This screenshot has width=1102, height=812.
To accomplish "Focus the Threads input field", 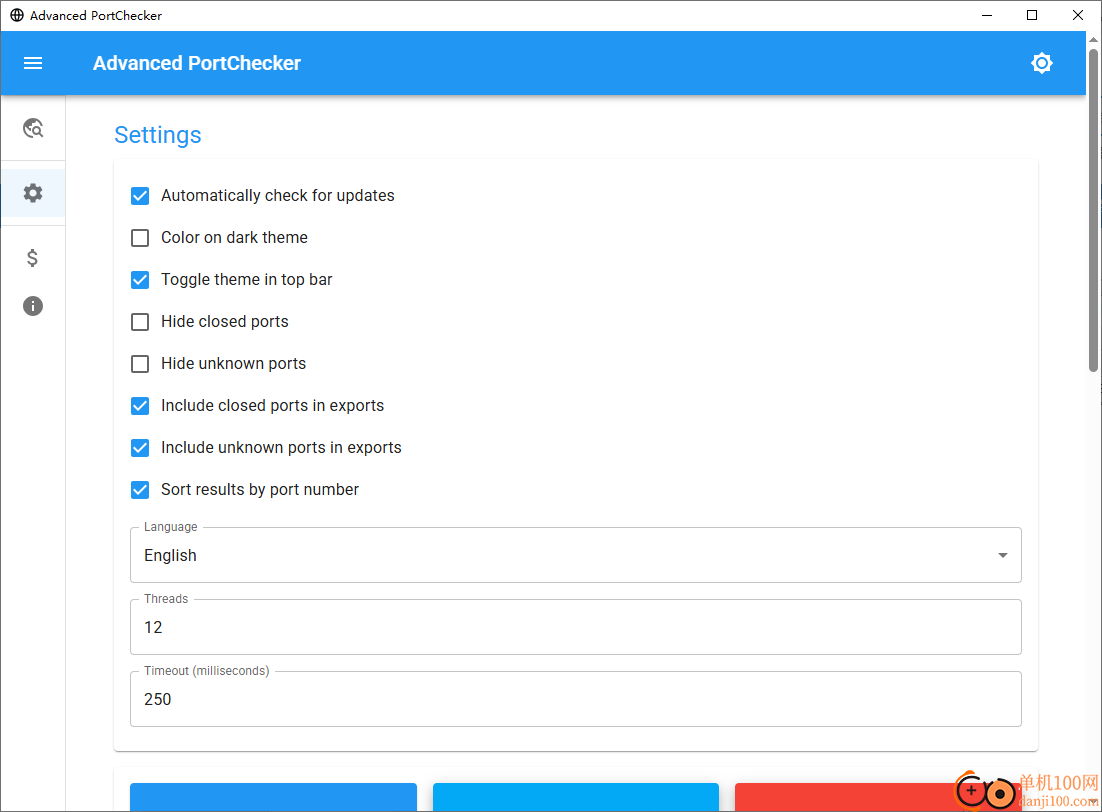I will (x=576, y=627).
